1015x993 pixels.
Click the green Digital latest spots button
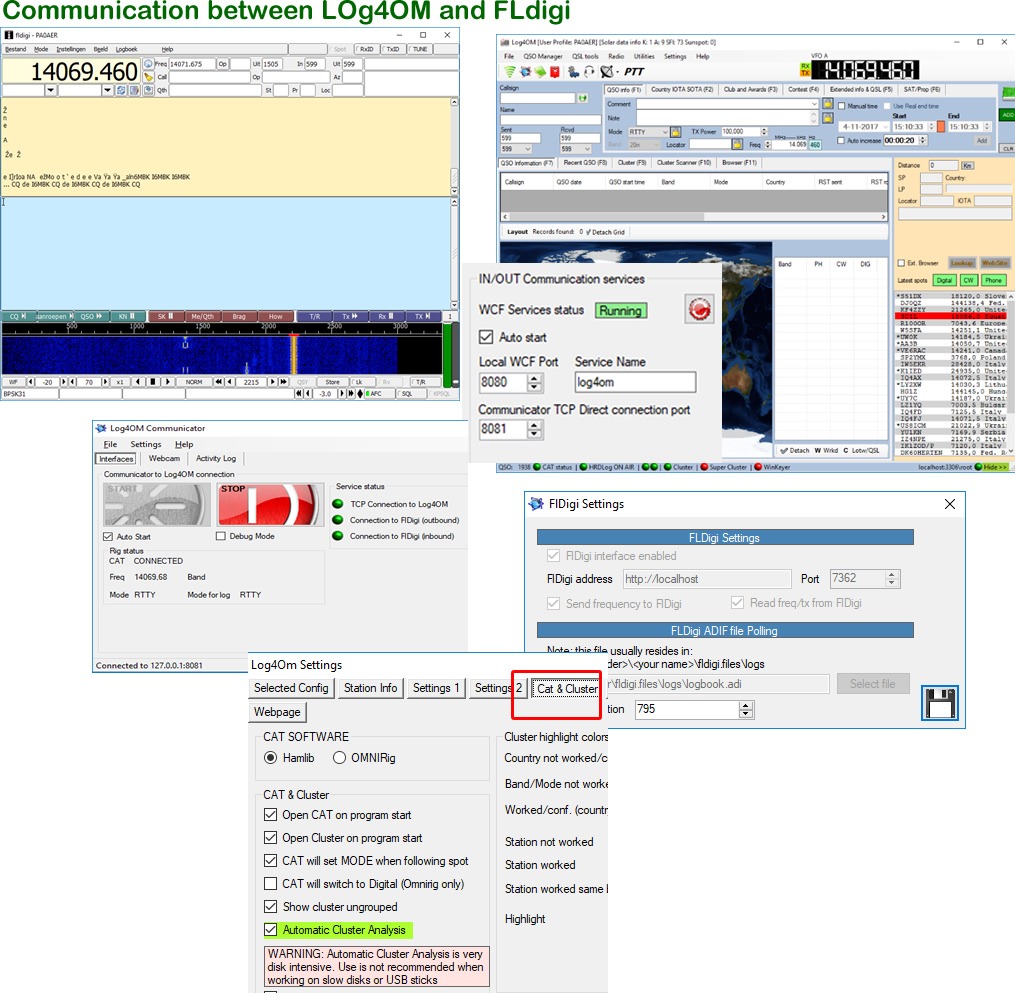tap(944, 280)
